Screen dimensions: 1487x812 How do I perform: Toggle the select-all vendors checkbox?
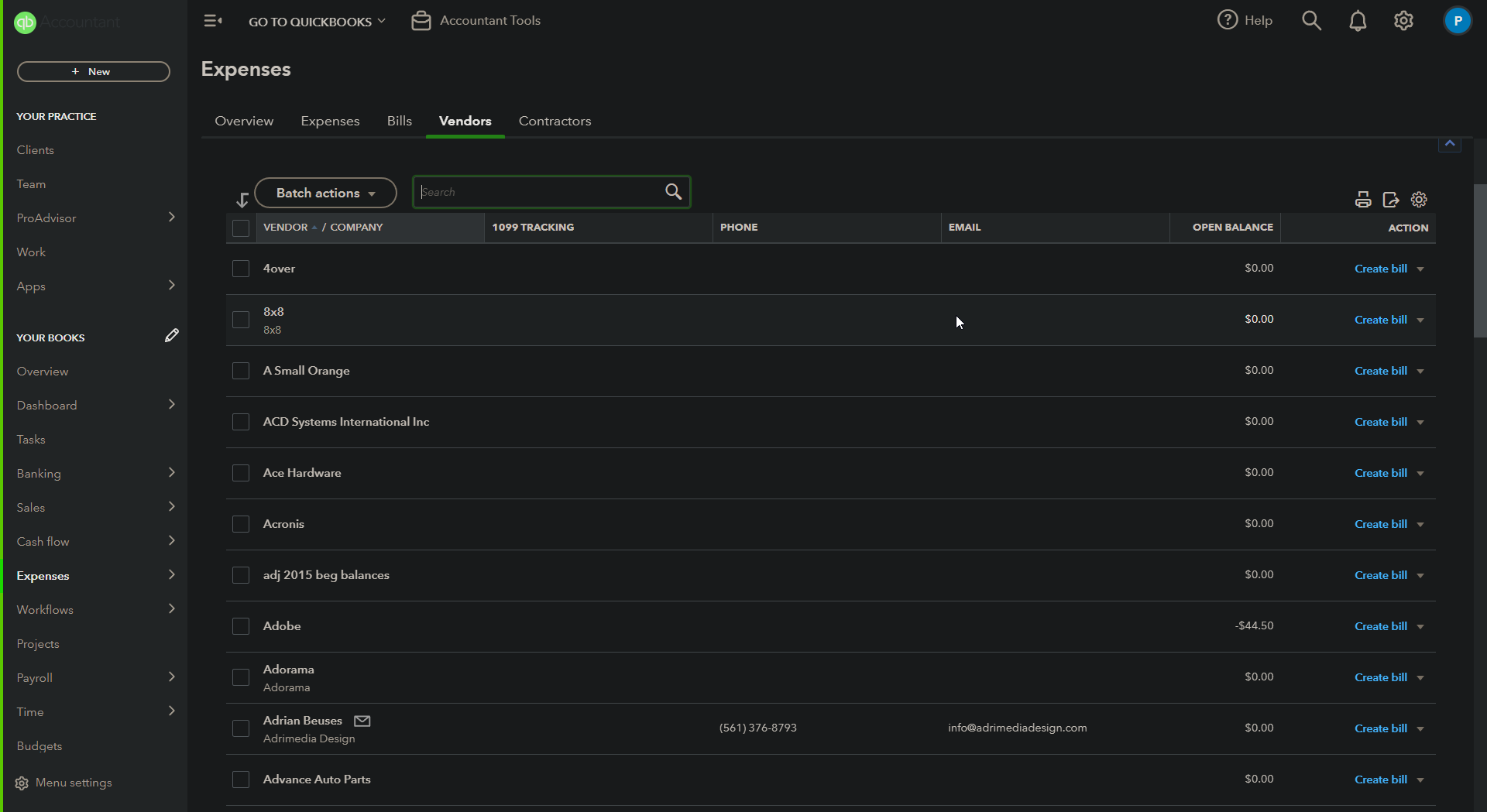coord(241,228)
